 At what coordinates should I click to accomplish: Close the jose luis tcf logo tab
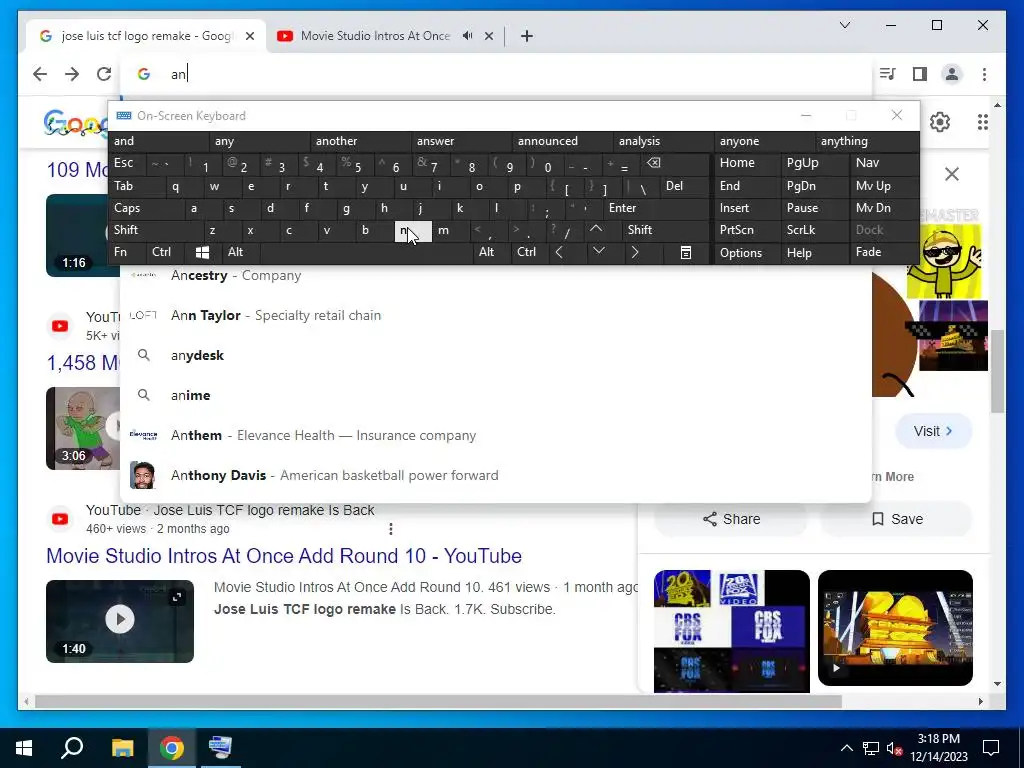[x=249, y=36]
